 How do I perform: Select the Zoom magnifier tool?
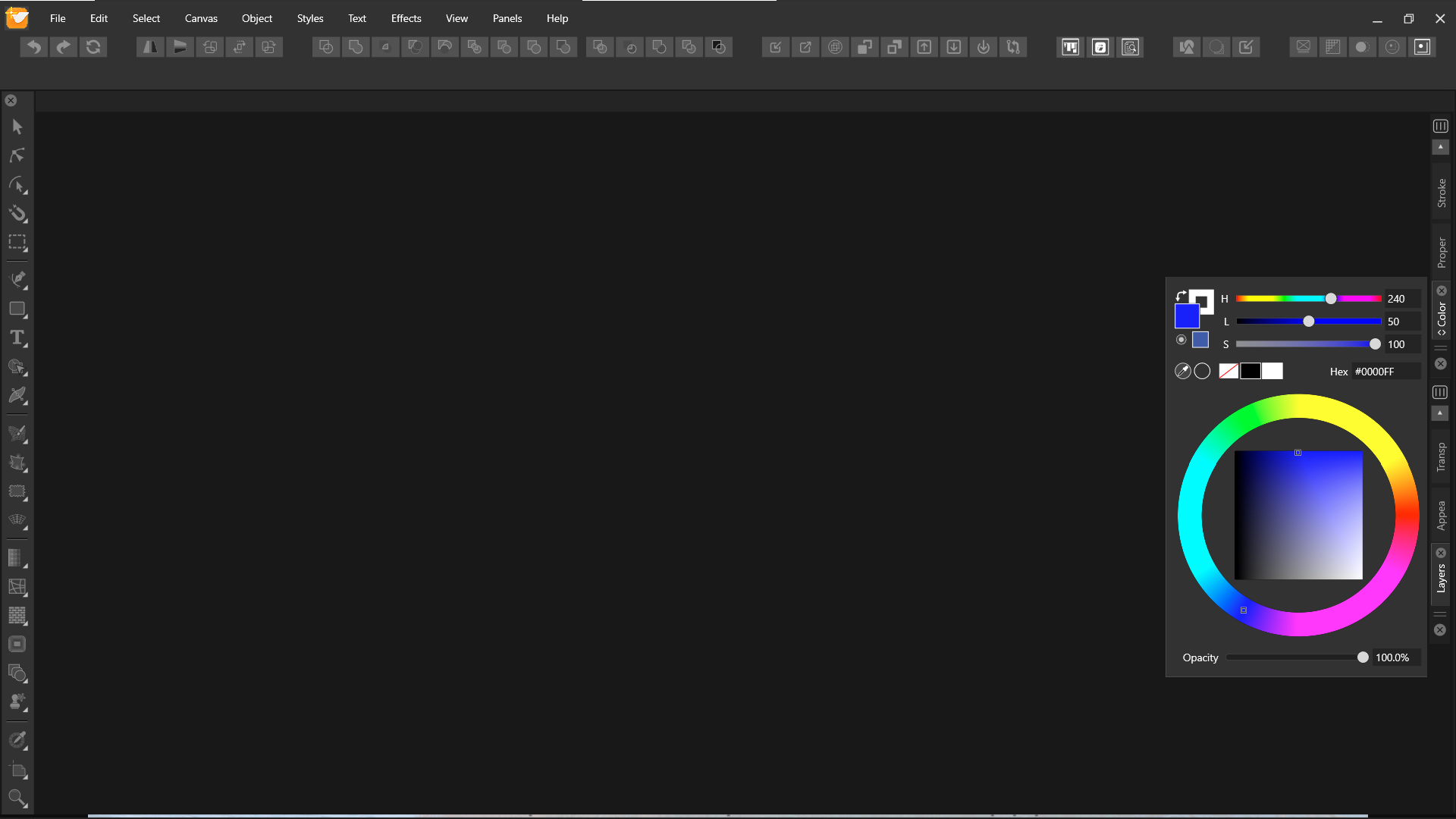[x=17, y=798]
